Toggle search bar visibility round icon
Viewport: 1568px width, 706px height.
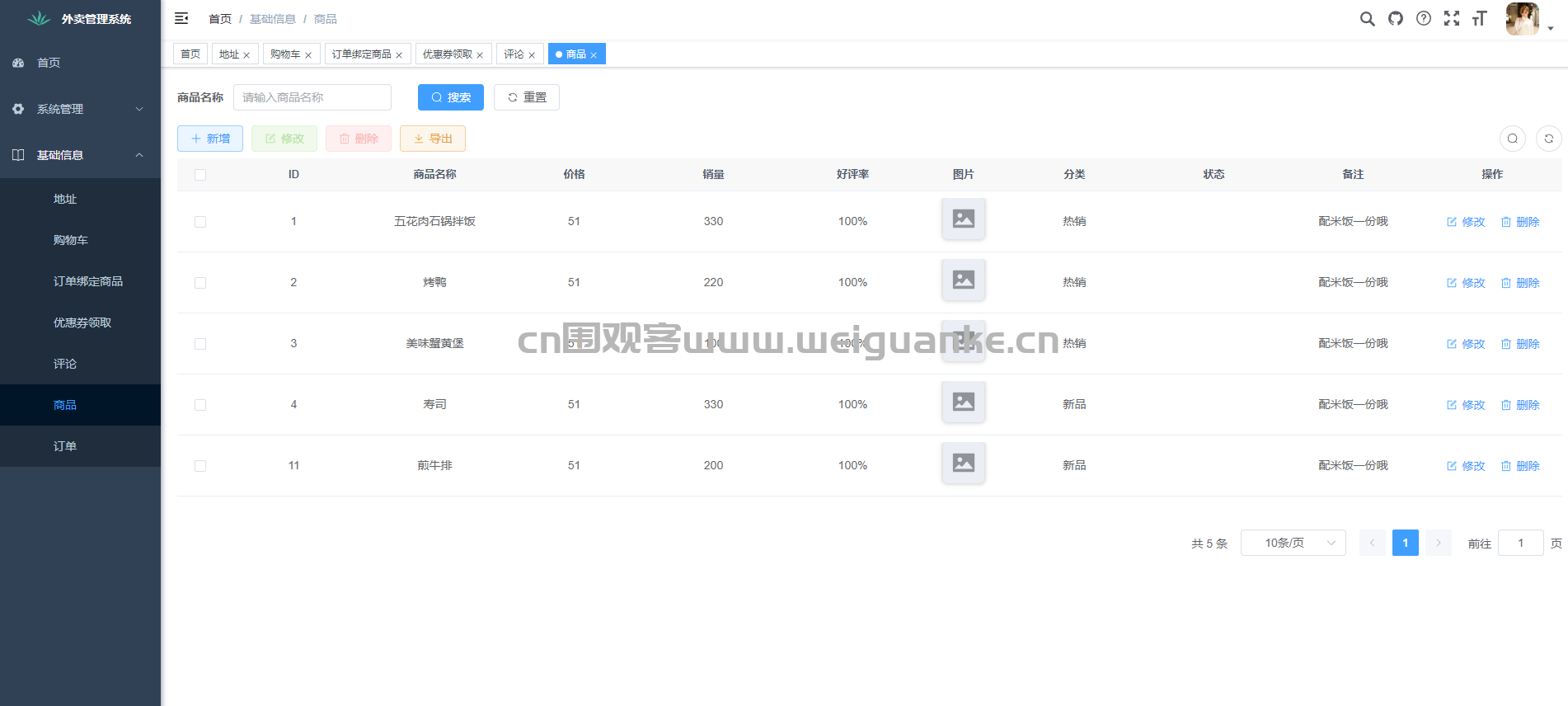(x=1512, y=139)
